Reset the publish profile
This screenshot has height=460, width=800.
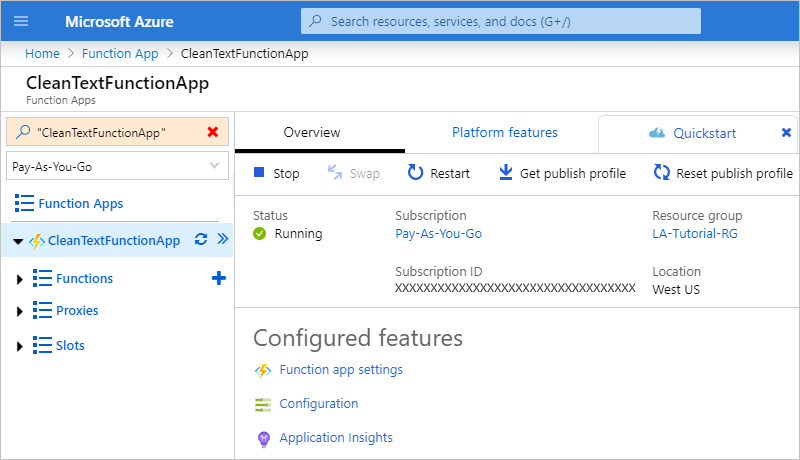723,173
